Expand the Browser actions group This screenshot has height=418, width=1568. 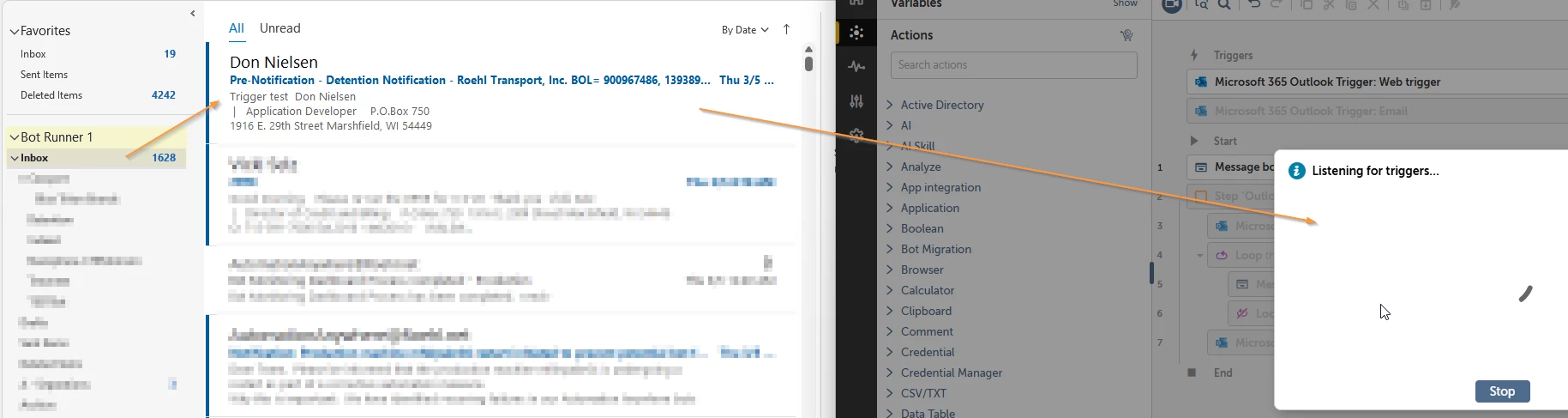tap(889, 270)
